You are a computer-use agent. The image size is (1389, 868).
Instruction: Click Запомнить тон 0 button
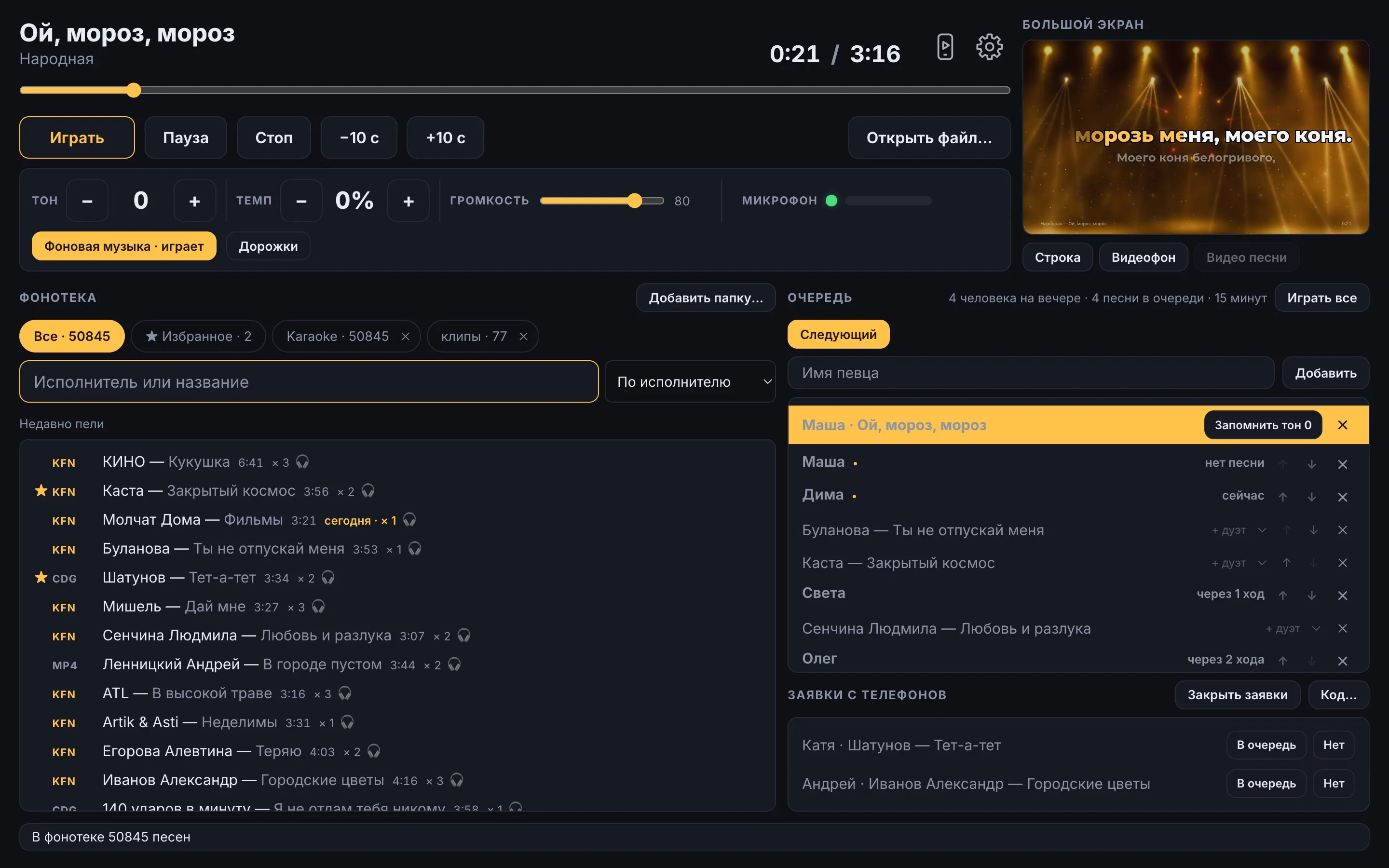tap(1263, 425)
